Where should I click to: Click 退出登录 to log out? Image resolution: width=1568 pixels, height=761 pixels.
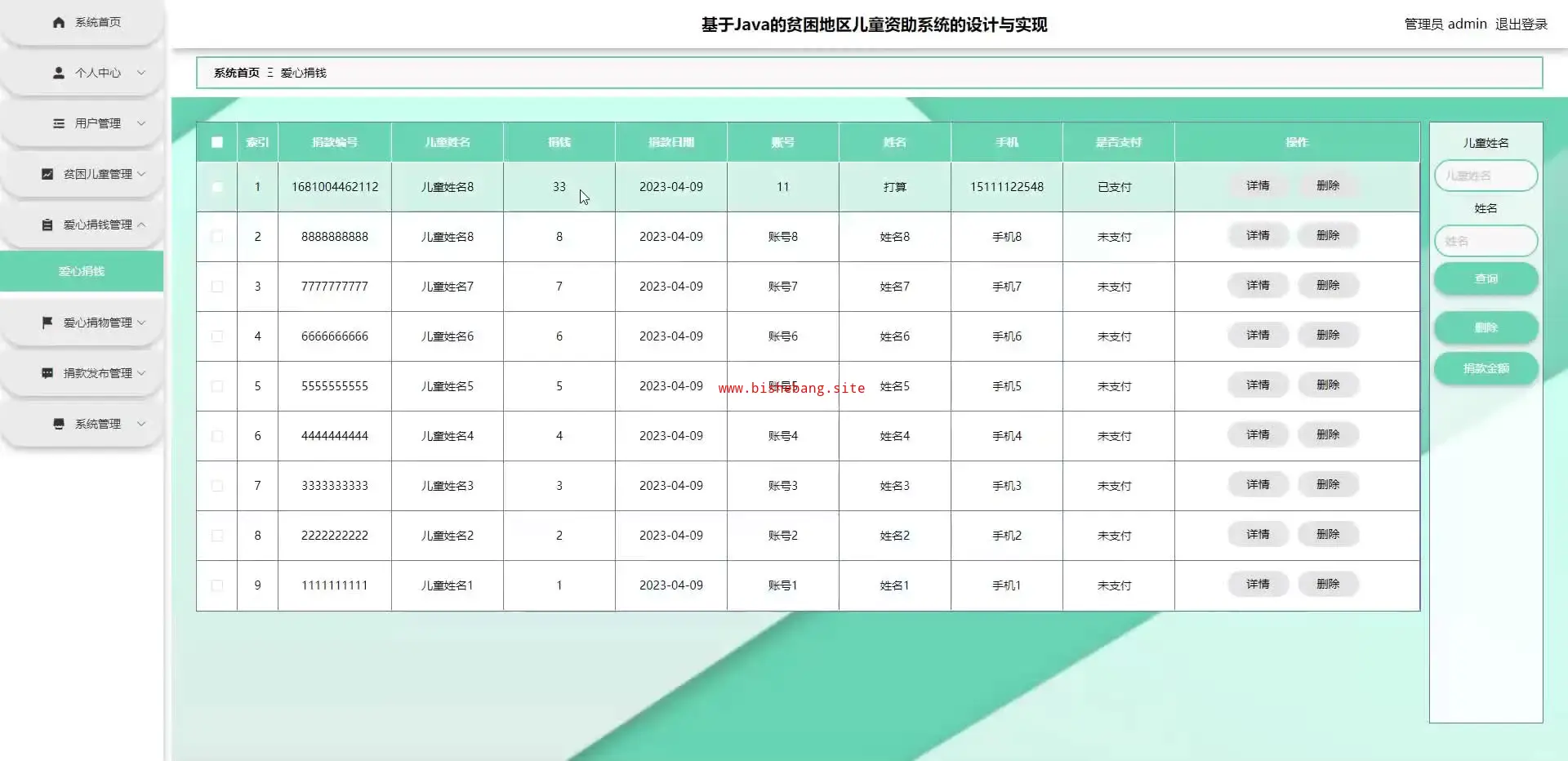coord(1521,24)
